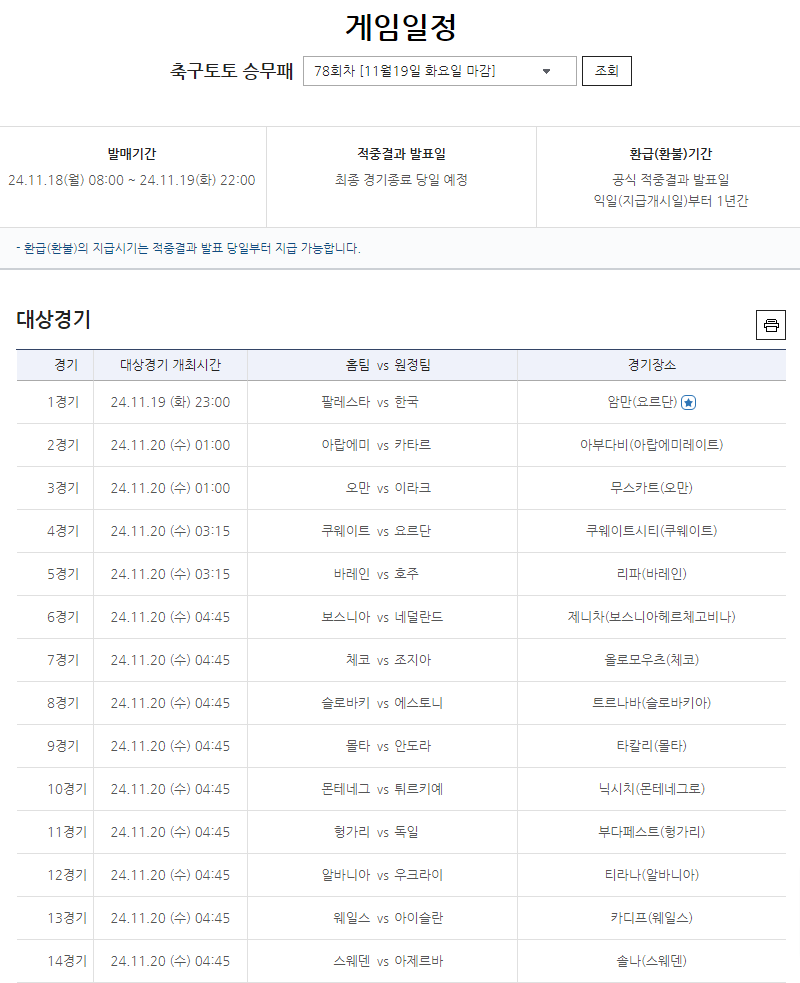This screenshot has height=983, width=800.
Task: Click the 발매기간 date range text
Action: coord(132,181)
